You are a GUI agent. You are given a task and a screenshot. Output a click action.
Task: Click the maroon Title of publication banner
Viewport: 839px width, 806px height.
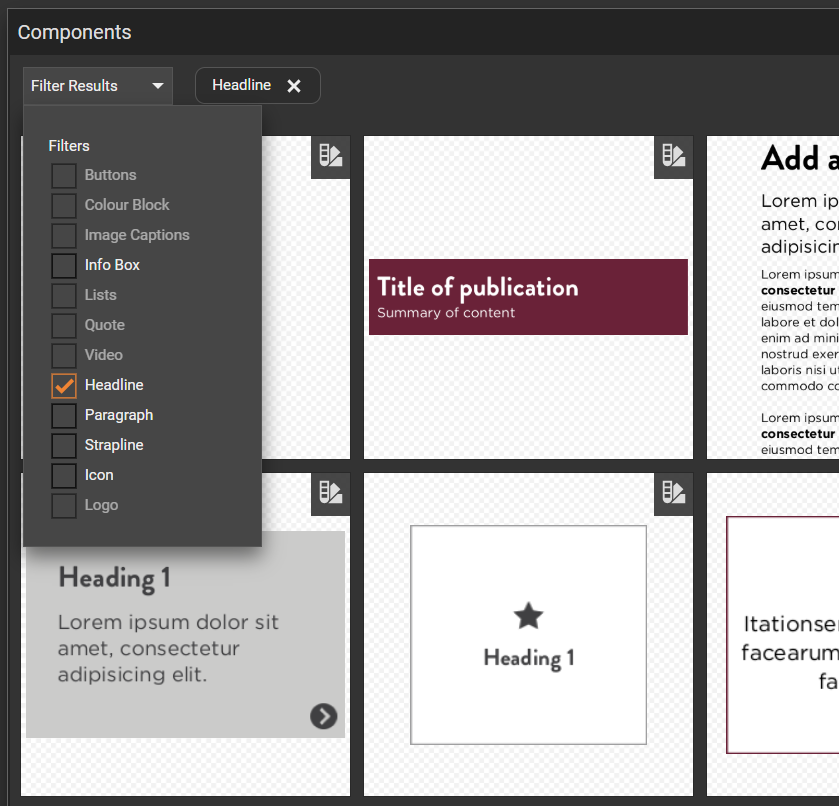tap(528, 297)
